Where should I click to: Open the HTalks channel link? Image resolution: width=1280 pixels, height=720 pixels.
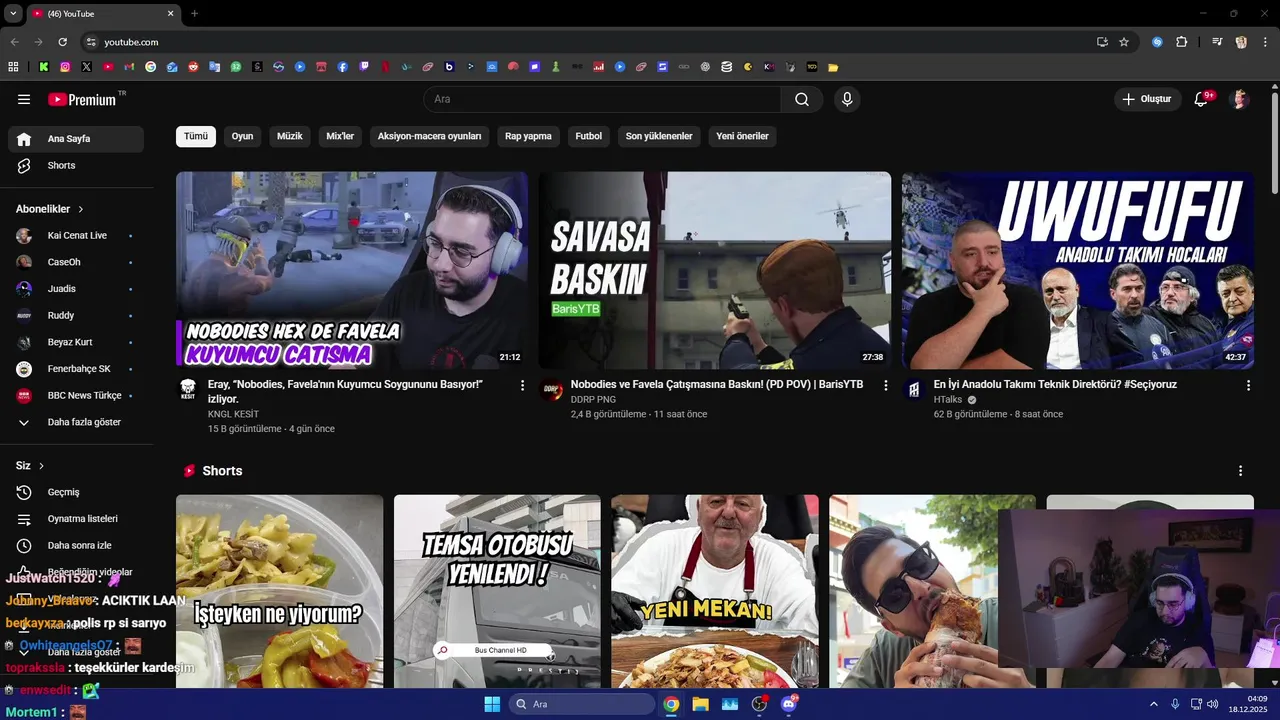(948, 400)
